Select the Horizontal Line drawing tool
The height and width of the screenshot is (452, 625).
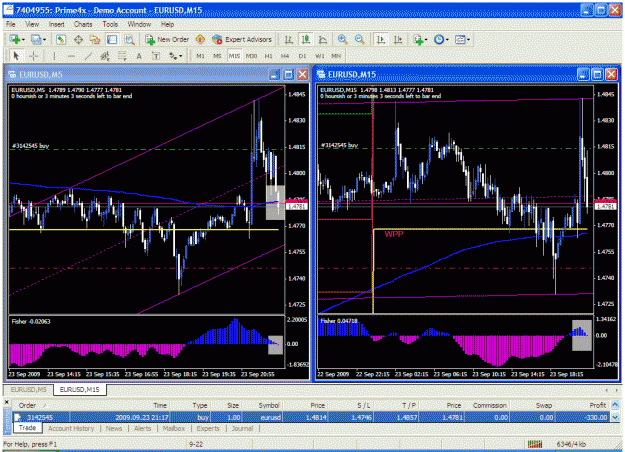(x=71, y=56)
